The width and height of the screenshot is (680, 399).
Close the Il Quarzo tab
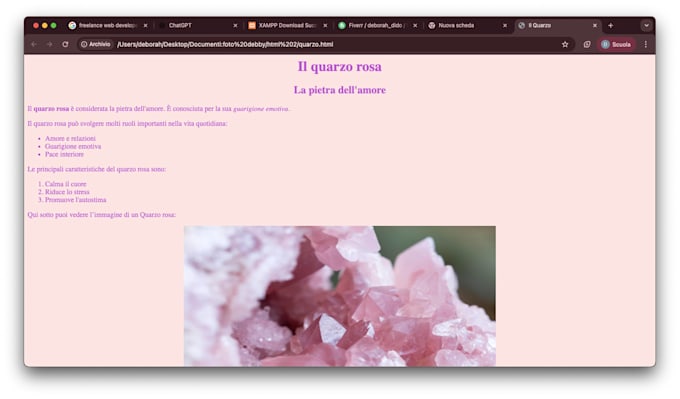(x=595, y=26)
